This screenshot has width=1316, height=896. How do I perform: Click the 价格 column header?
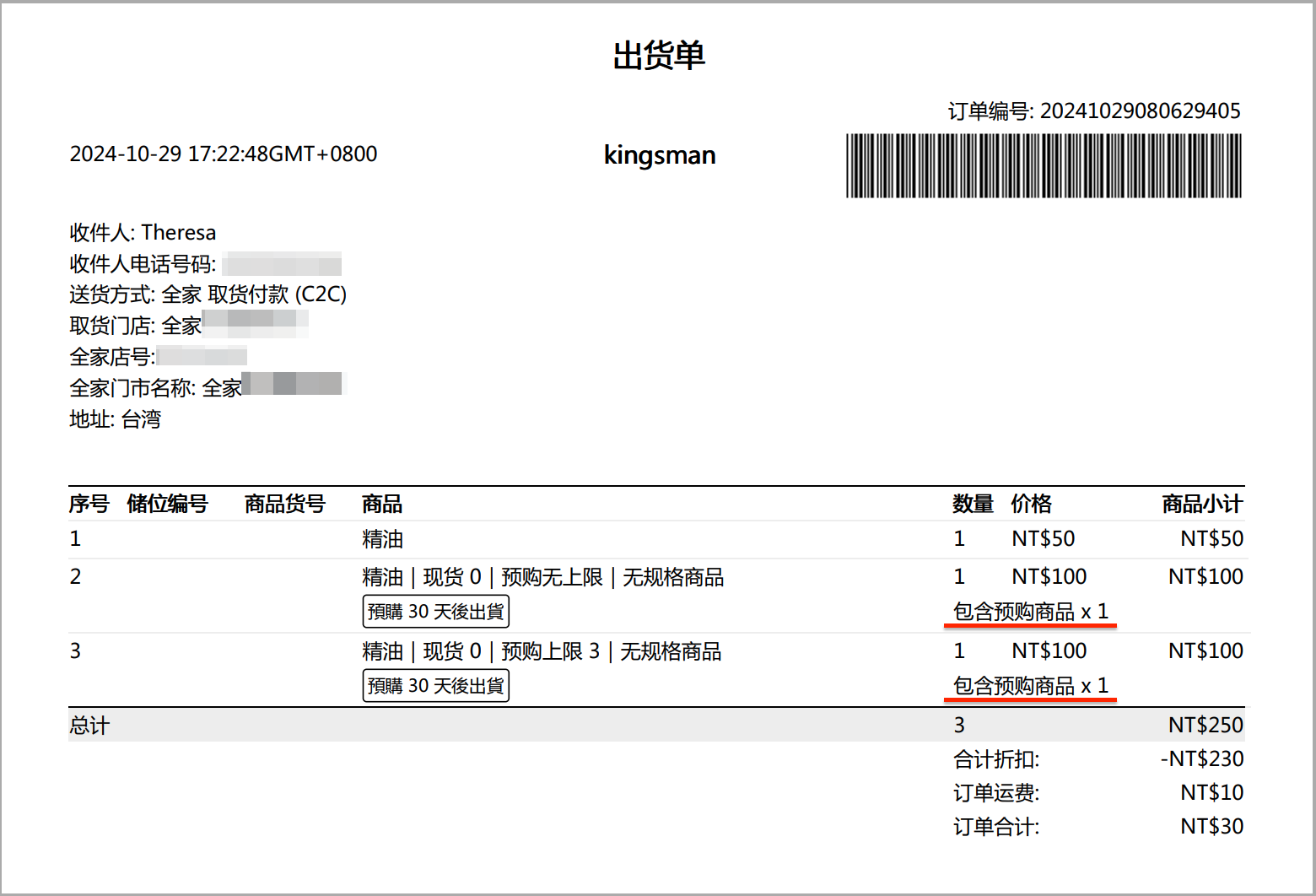tap(1031, 504)
